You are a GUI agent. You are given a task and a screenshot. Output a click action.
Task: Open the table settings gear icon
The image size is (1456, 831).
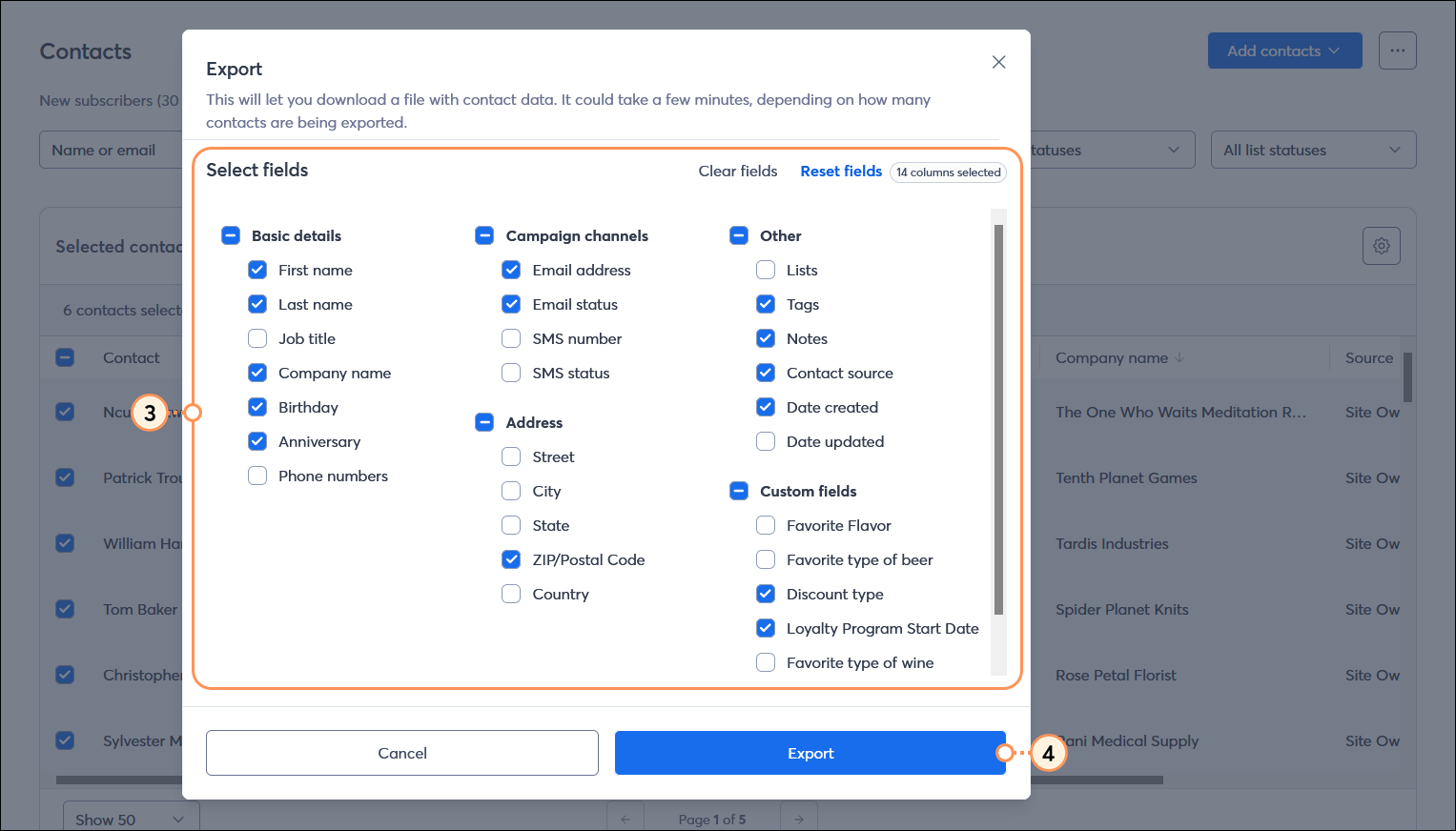pyautogui.click(x=1381, y=246)
